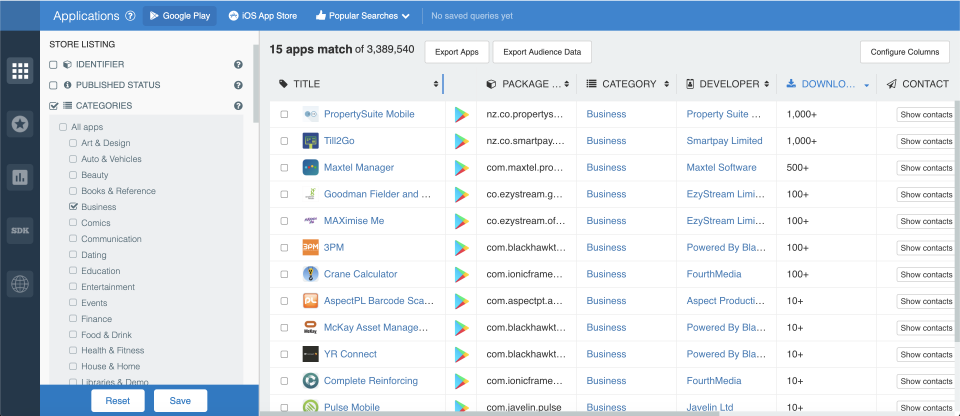Image resolution: width=960 pixels, height=416 pixels.
Task: Switch to the Google Play tab
Action: pos(180,16)
